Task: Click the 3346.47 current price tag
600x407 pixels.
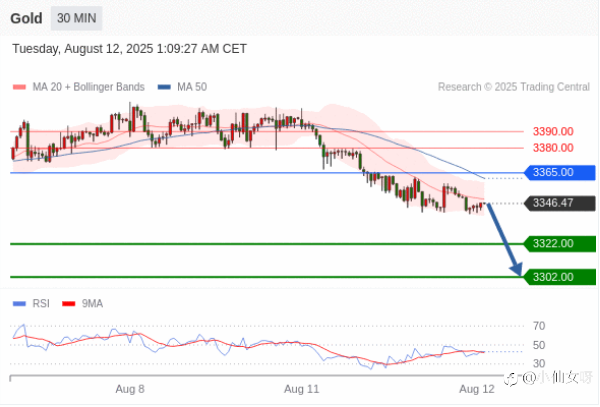Action: (x=559, y=203)
